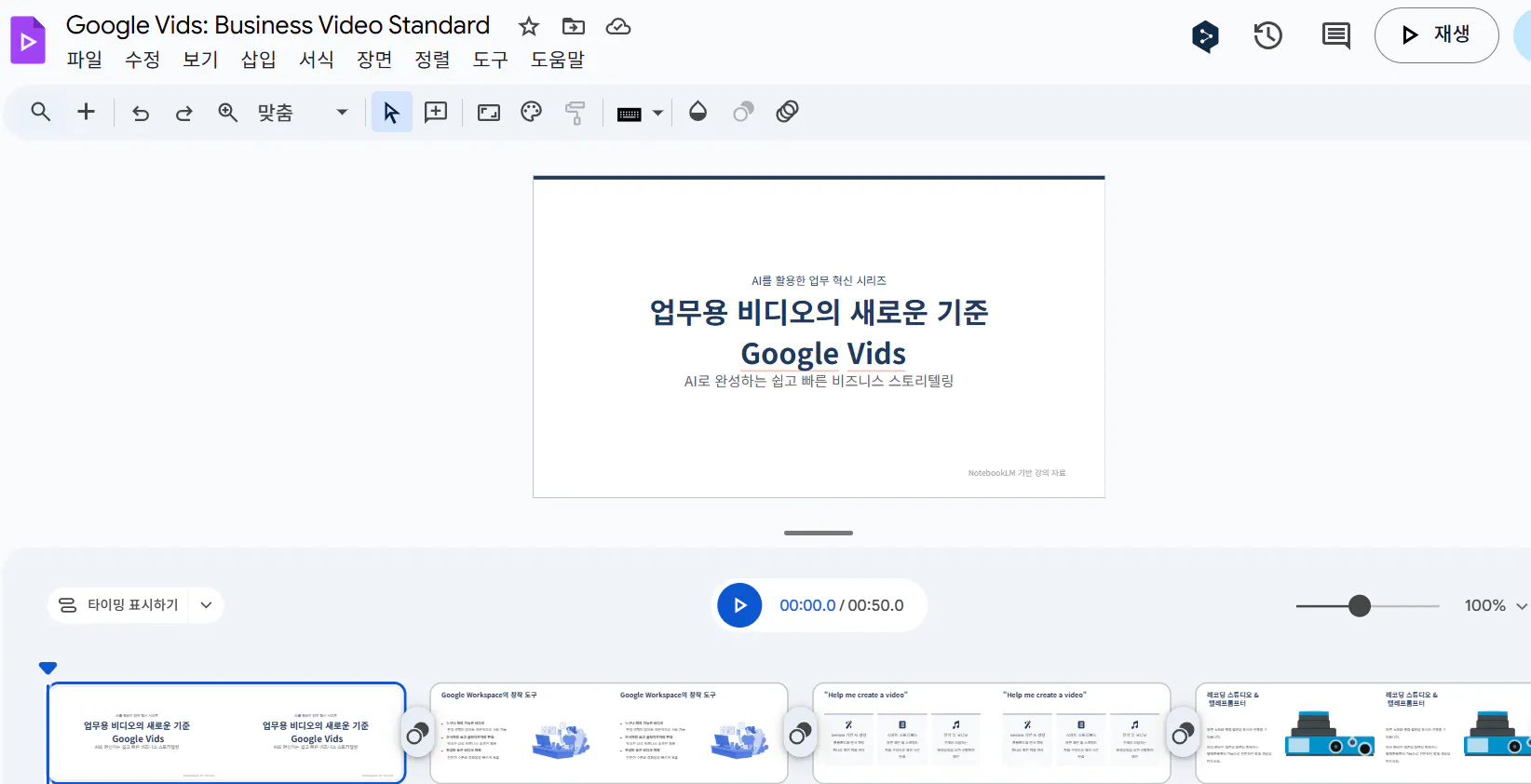Open the 도움말 menu
This screenshot has height=784, width=1531.
click(558, 60)
